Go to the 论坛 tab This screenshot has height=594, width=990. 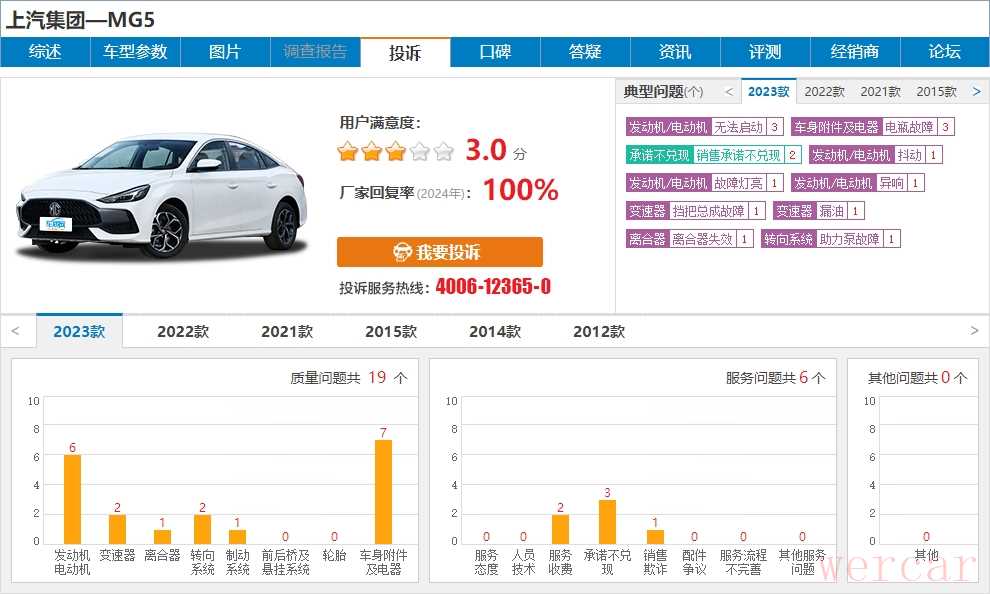coord(945,52)
